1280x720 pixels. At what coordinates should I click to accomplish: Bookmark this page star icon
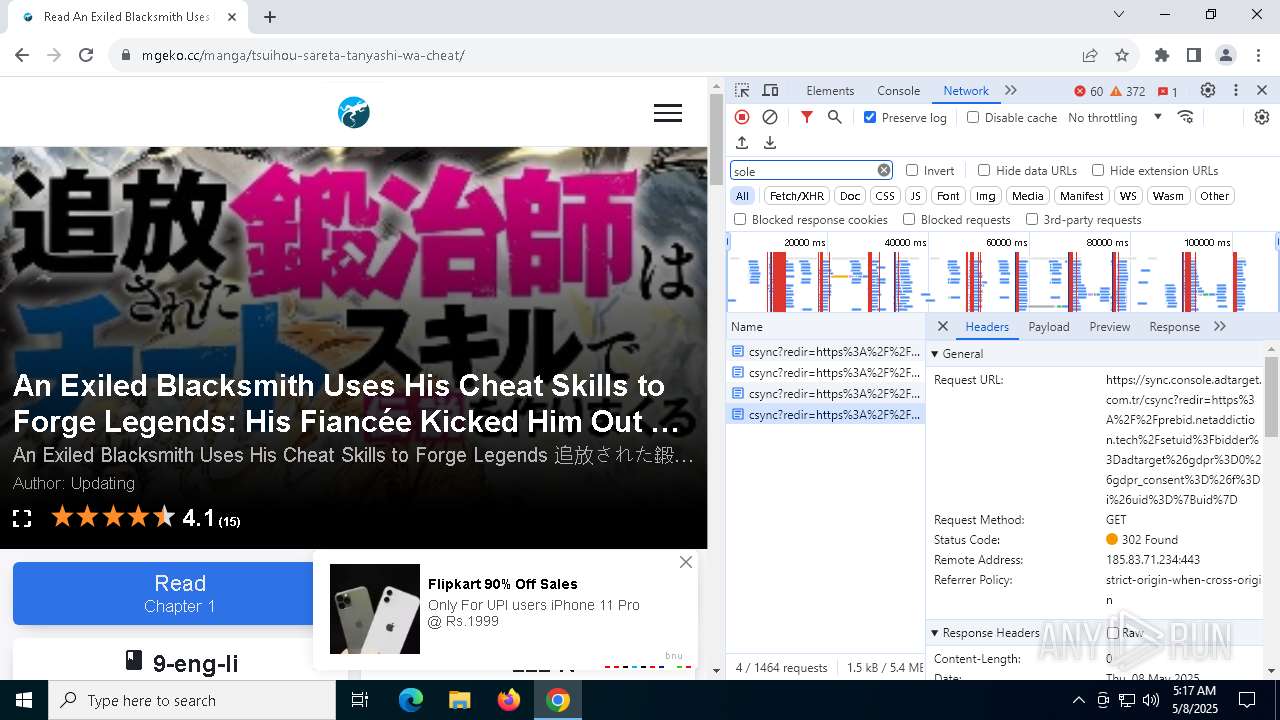tap(1122, 55)
